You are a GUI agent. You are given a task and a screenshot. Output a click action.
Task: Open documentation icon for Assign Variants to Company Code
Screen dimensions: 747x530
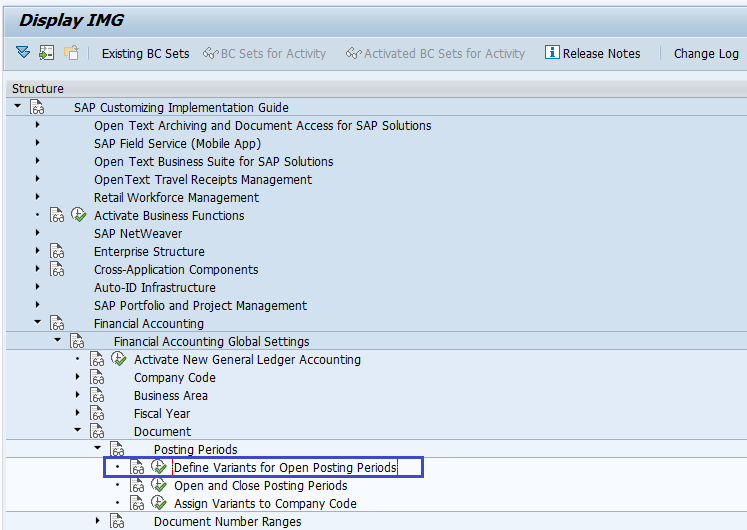click(x=137, y=503)
